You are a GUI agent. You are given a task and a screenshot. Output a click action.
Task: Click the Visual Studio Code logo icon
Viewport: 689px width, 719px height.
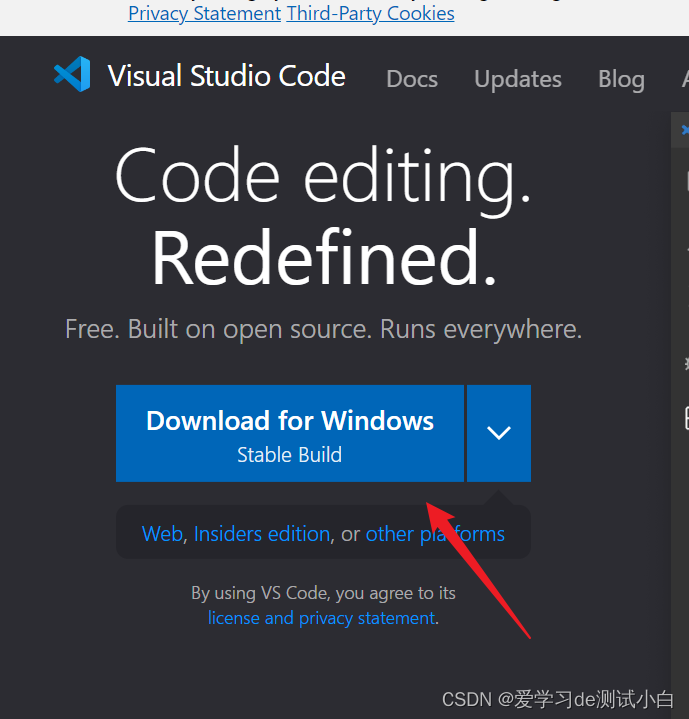tap(72, 74)
